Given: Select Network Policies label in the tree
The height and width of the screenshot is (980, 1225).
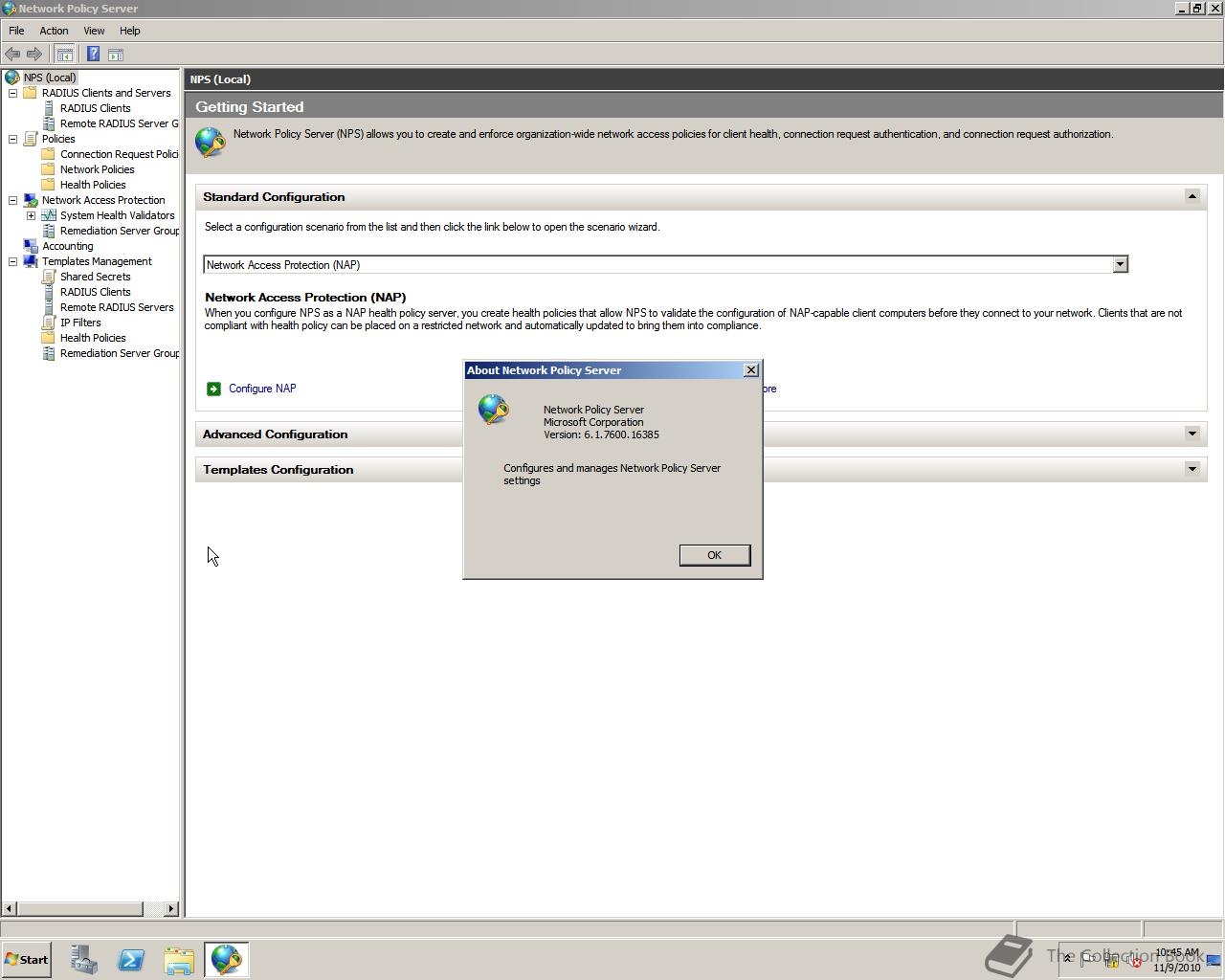Looking at the screenshot, I should point(97,169).
